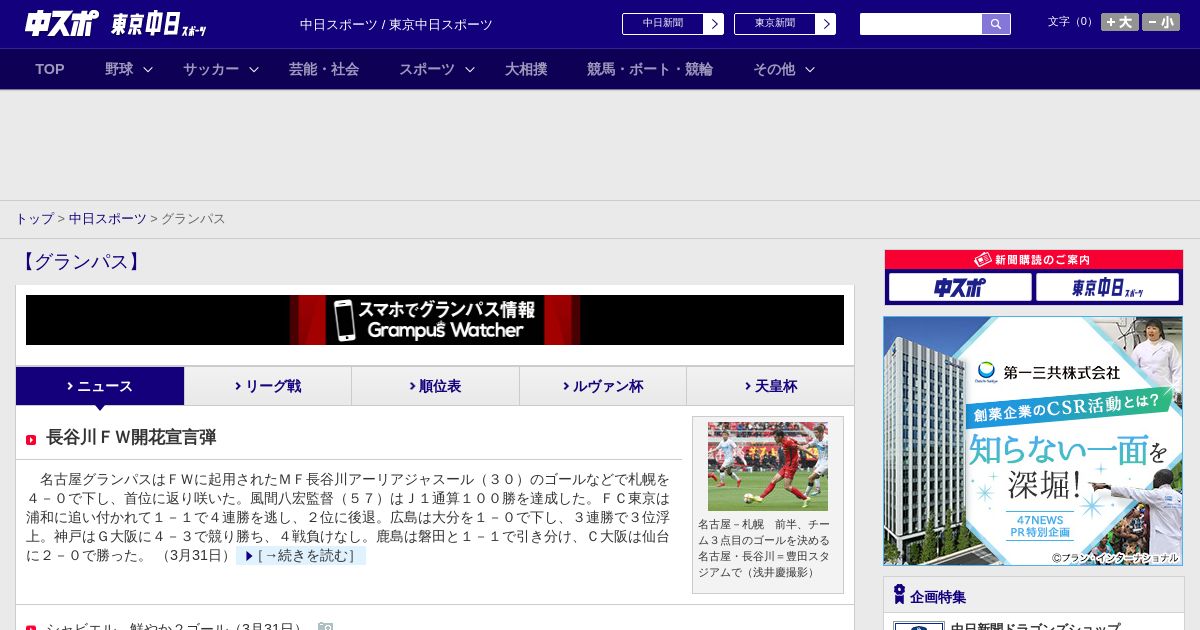Expand the スポーツ dropdown chevron

pos(470,69)
